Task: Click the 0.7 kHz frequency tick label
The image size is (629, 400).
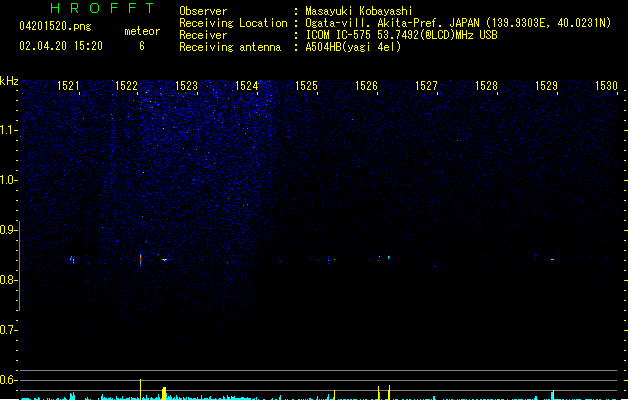Action: click(8, 330)
